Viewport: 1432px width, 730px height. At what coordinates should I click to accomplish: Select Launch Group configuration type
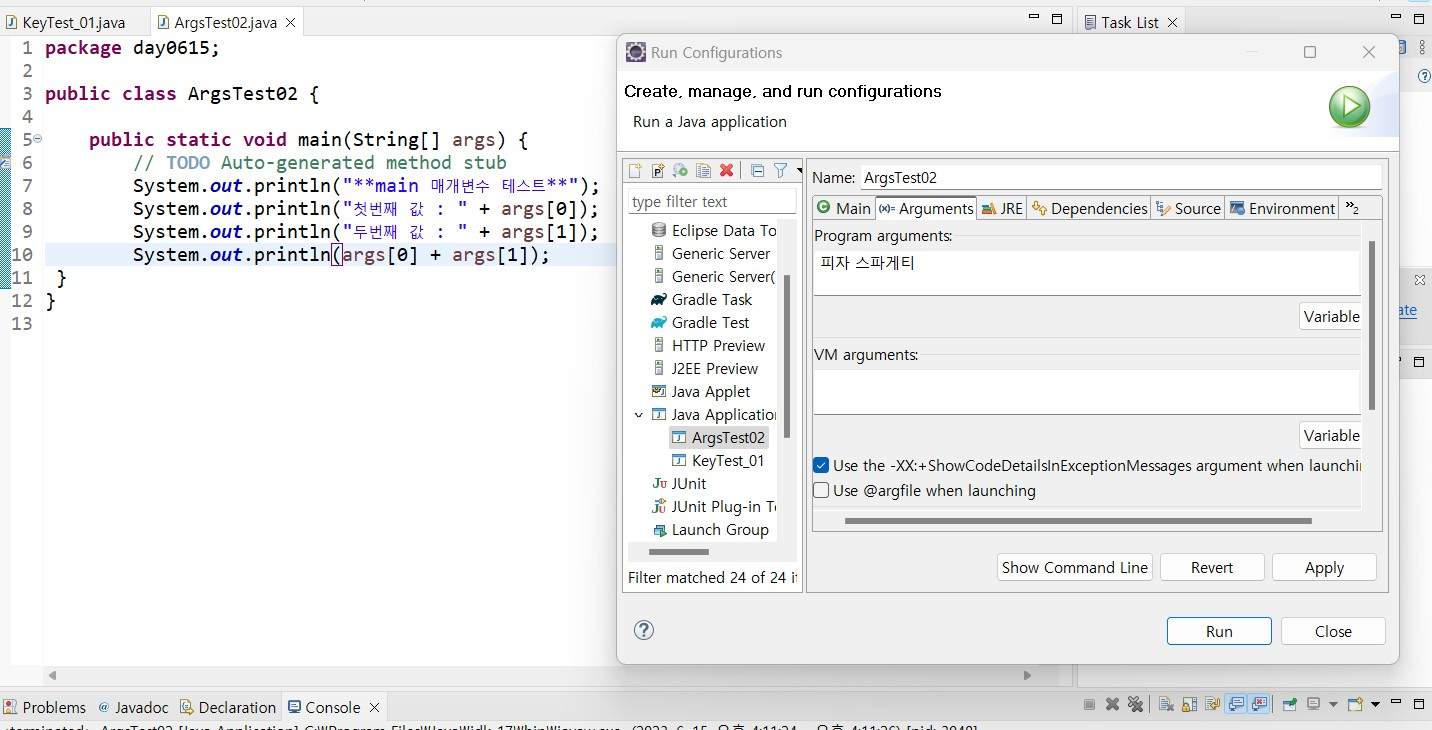click(x=710, y=529)
